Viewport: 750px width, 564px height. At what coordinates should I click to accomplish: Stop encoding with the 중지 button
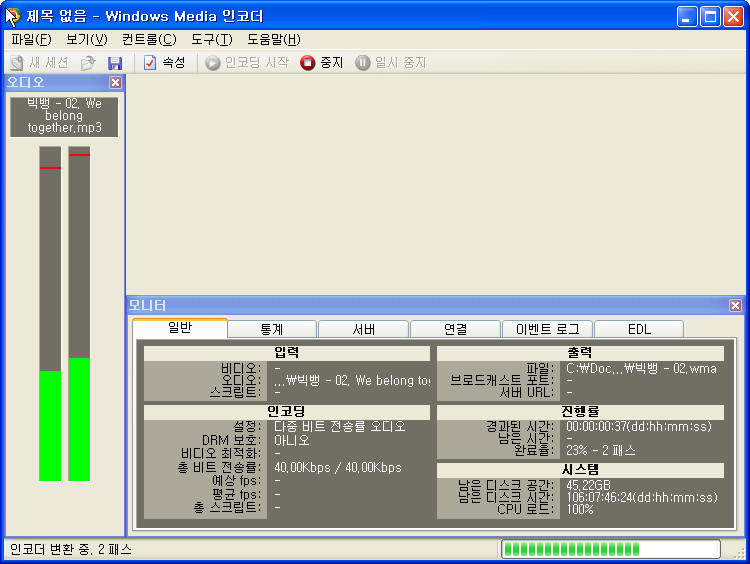pos(321,63)
